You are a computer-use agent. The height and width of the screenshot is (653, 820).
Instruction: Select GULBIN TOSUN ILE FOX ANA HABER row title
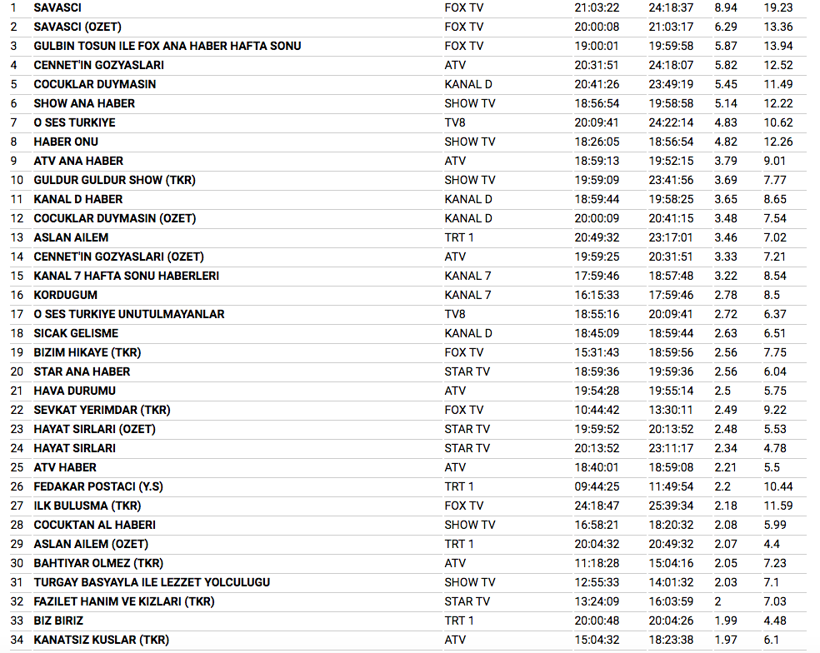coord(167,46)
